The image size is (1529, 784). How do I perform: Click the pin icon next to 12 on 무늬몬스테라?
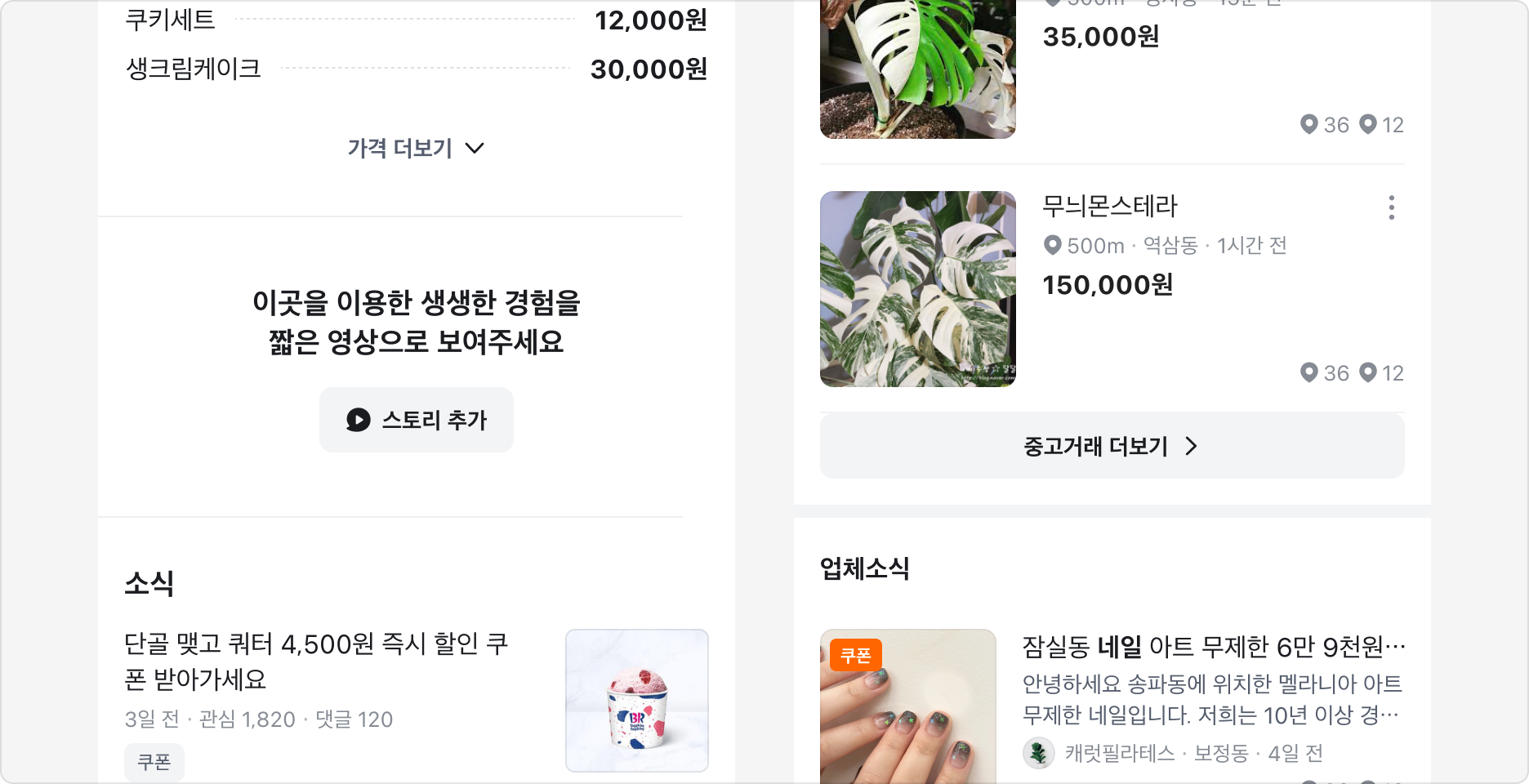coord(1366,373)
